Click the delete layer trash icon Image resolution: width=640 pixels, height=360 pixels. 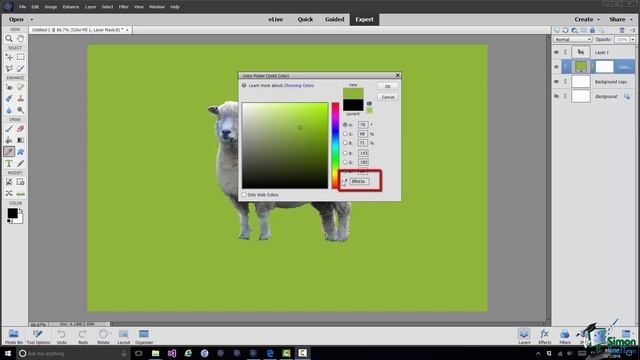622,30
